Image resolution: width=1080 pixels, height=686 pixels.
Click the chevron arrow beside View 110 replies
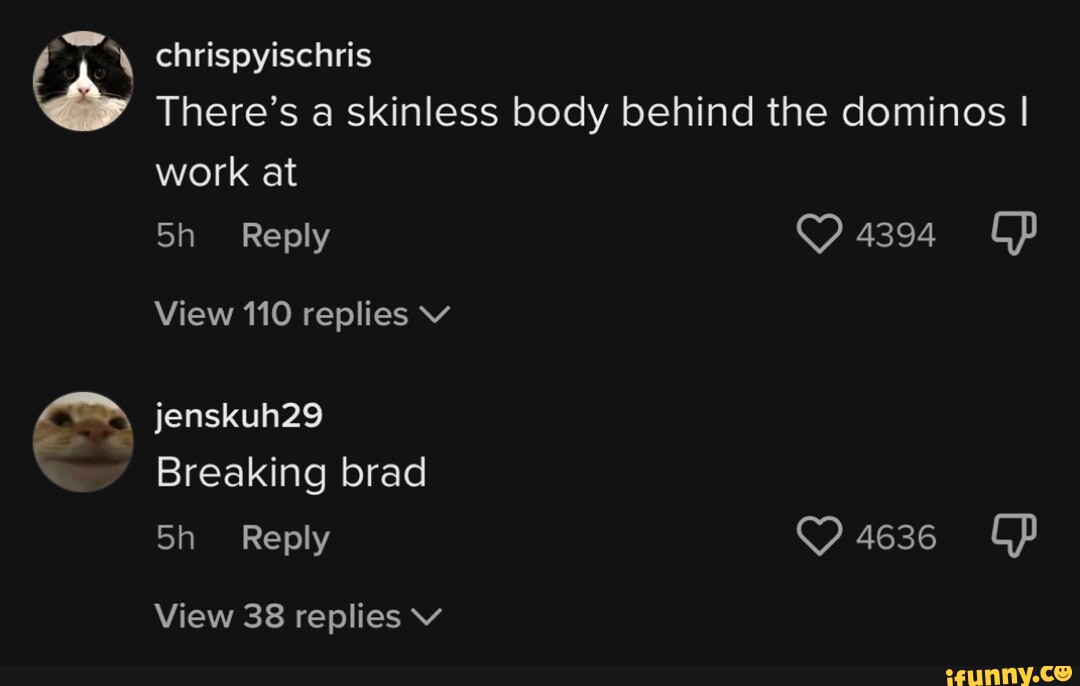[x=433, y=316]
